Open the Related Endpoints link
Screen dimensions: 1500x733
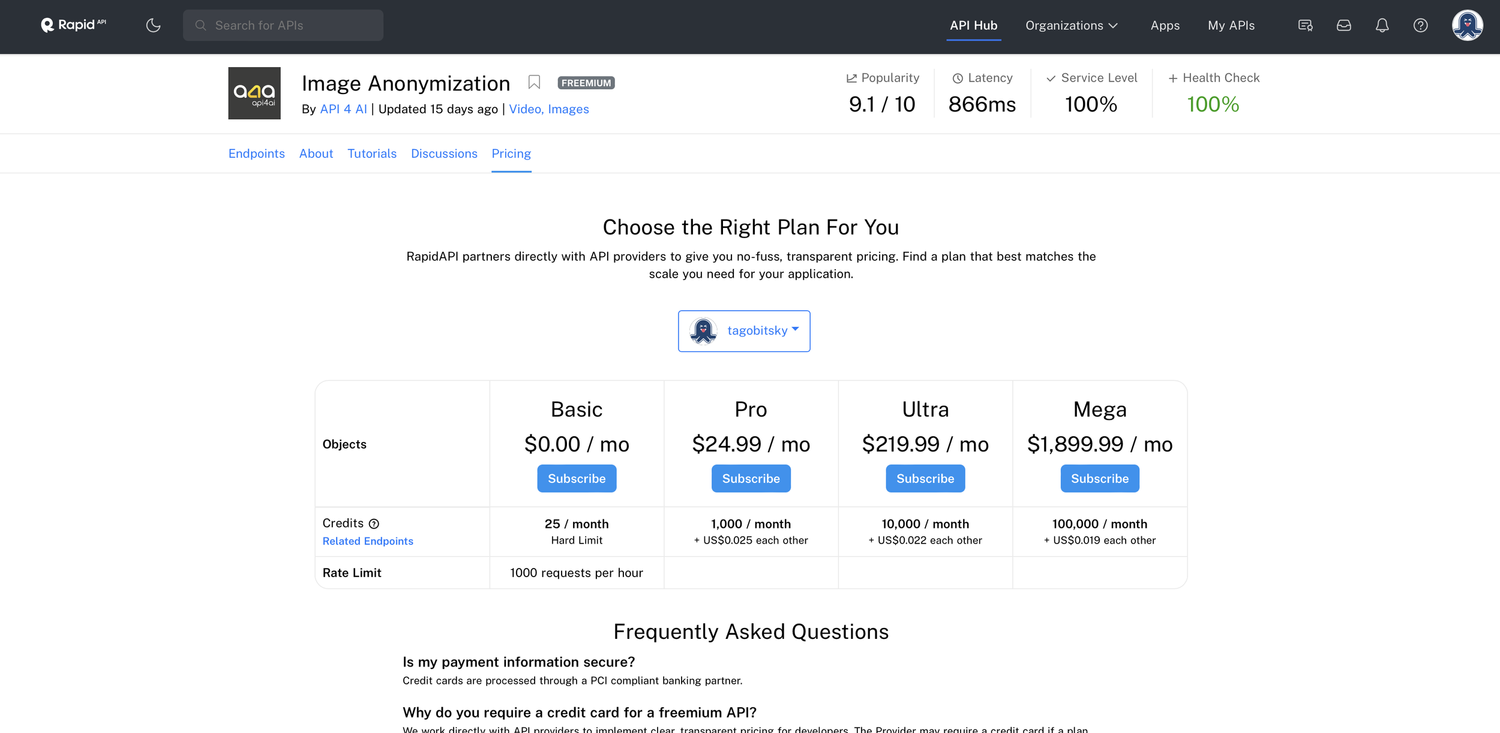pos(367,541)
